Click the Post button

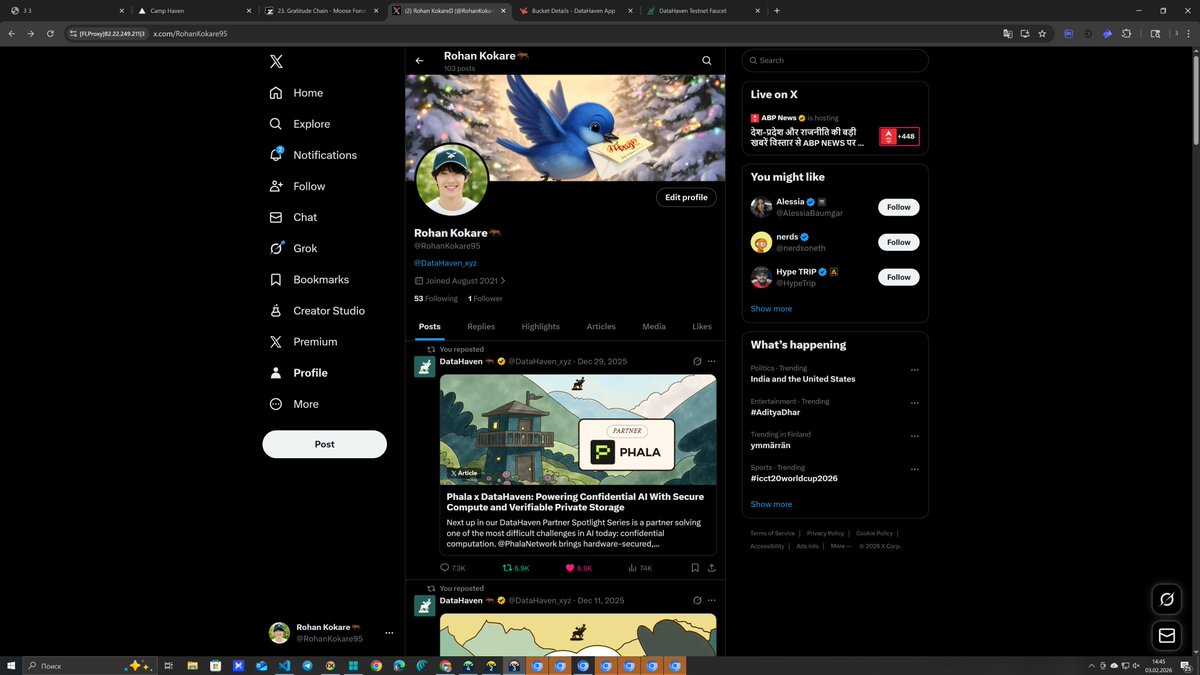click(324, 444)
